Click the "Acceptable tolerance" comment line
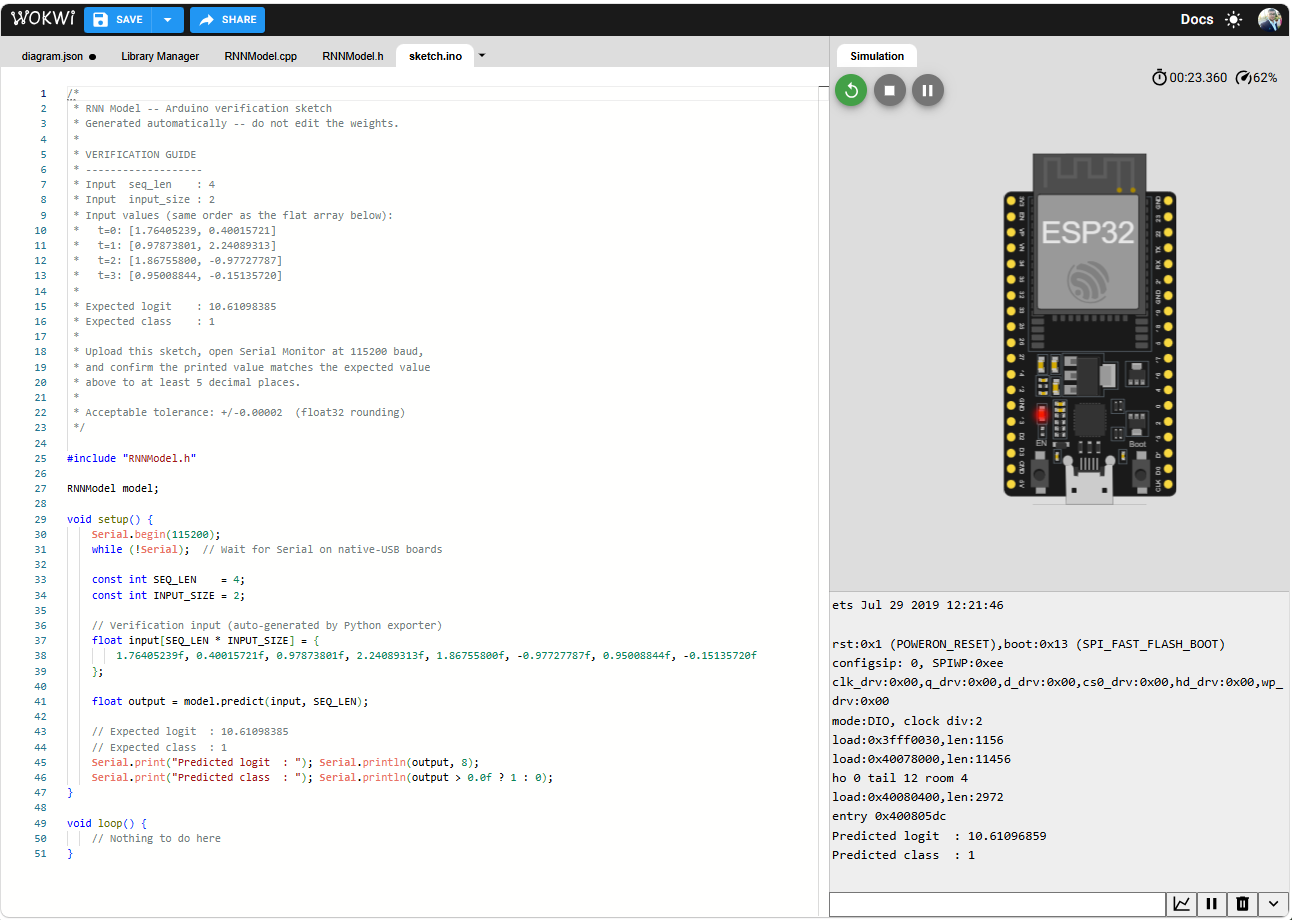The image size is (1292, 920). [239, 412]
